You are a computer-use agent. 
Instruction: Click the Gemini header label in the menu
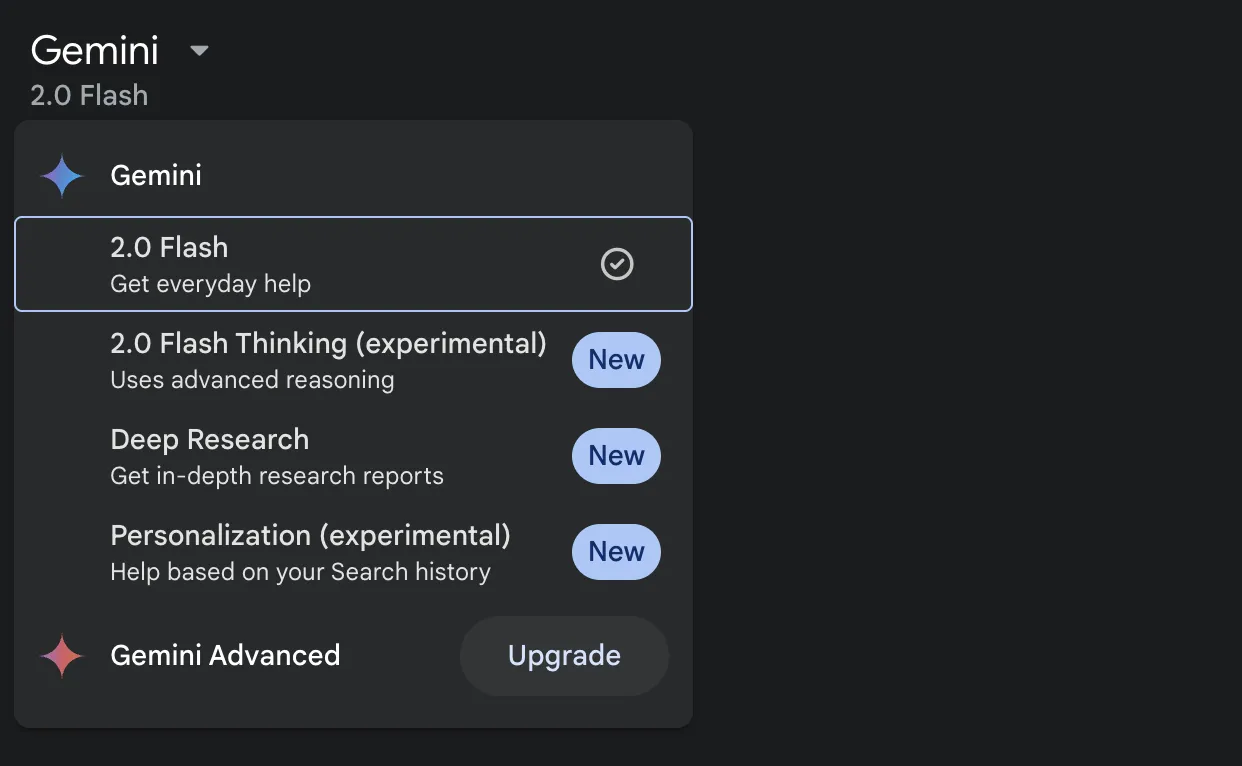156,176
